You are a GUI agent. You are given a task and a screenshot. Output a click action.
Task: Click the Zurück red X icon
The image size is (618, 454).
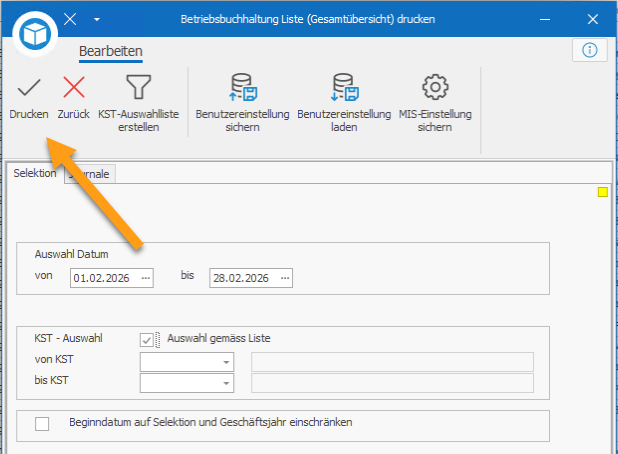point(74,89)
